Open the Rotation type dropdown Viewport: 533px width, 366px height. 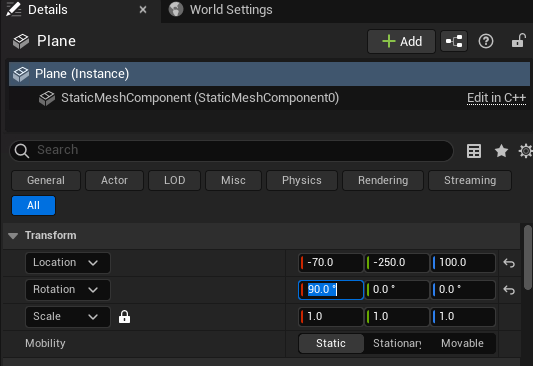point(68,290)
